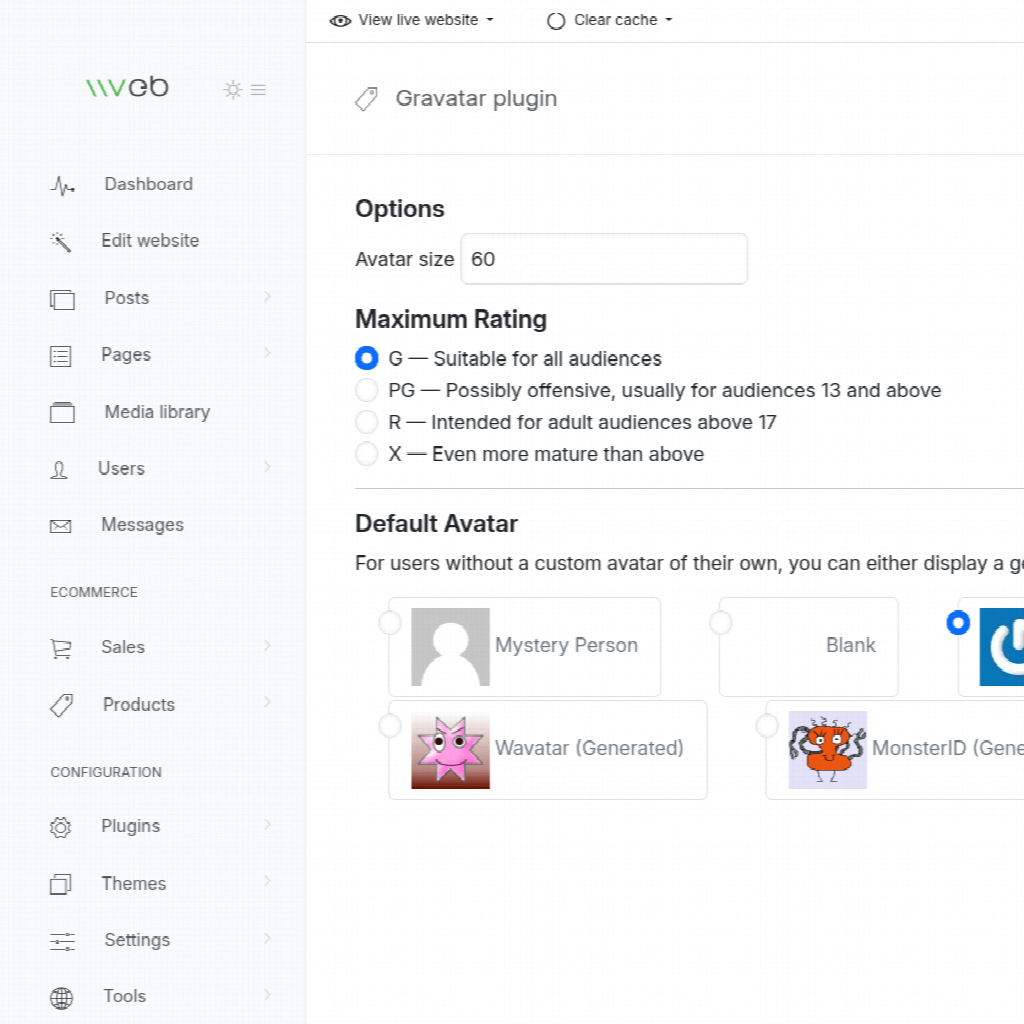This screenshot has height=1024, width=1024.
Task: Choose R rating for adult audiences
Action: pos(367,422)
